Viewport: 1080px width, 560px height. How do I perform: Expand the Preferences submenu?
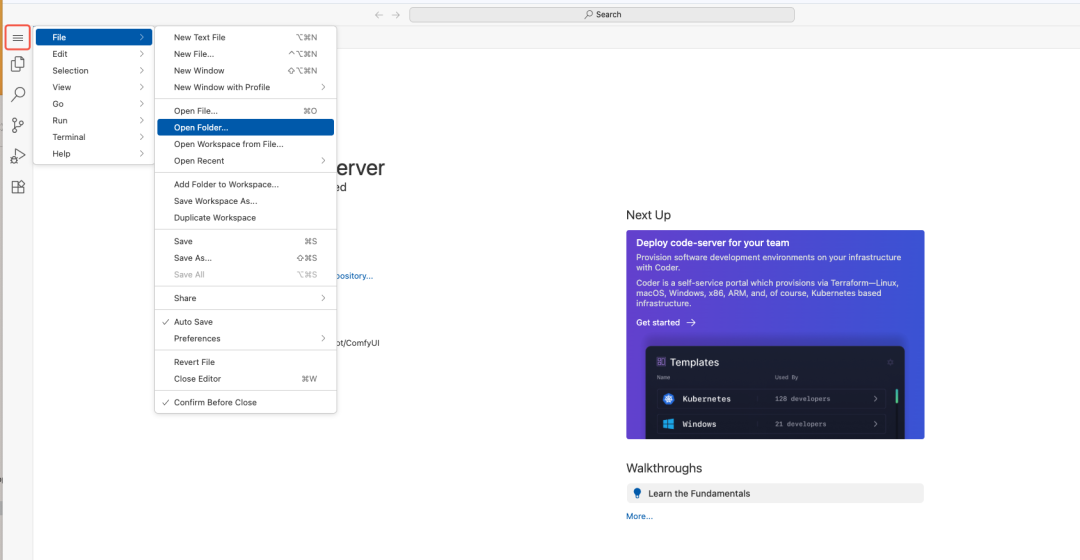click(245, 338)
